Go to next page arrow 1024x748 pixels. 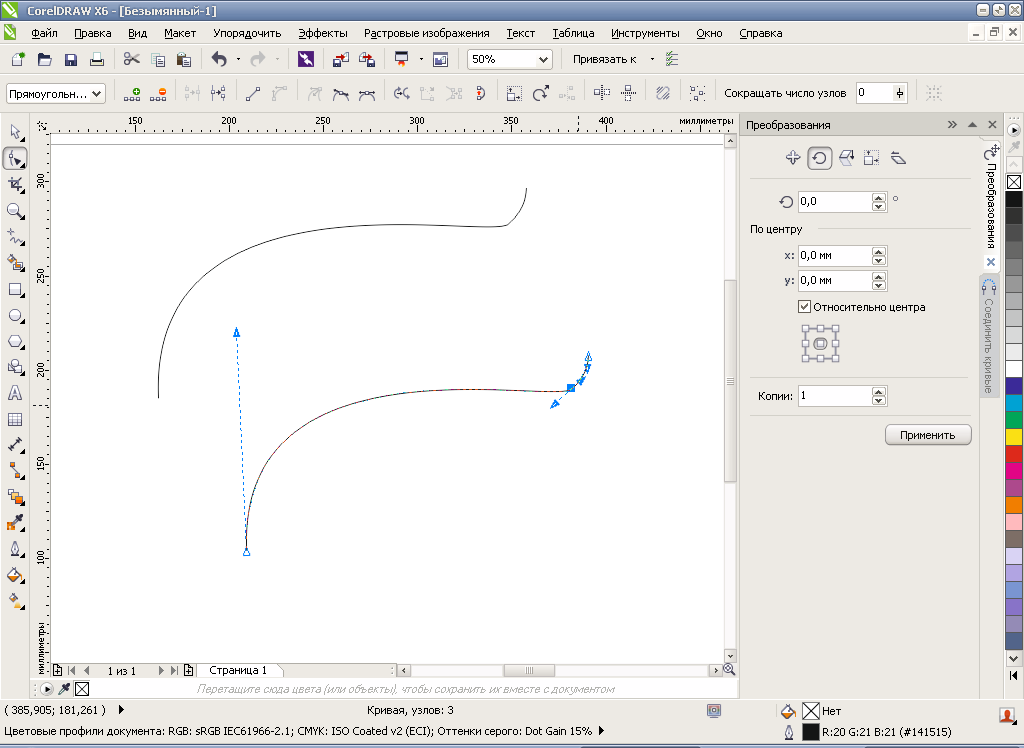tap(161, 670)
